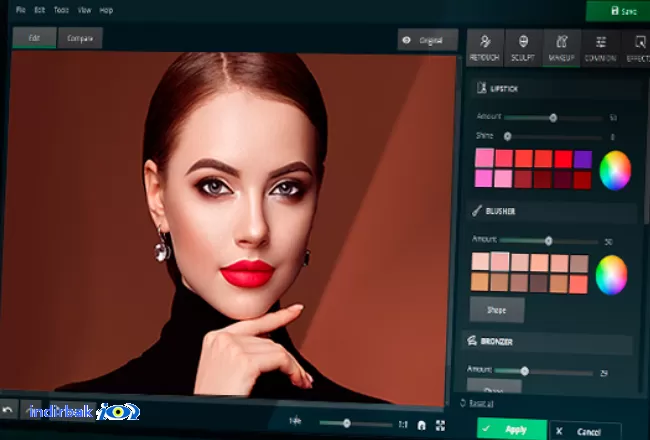Viewport: 650px width, 440px height.
Task: Open the File menu
Action: point(21,10)
